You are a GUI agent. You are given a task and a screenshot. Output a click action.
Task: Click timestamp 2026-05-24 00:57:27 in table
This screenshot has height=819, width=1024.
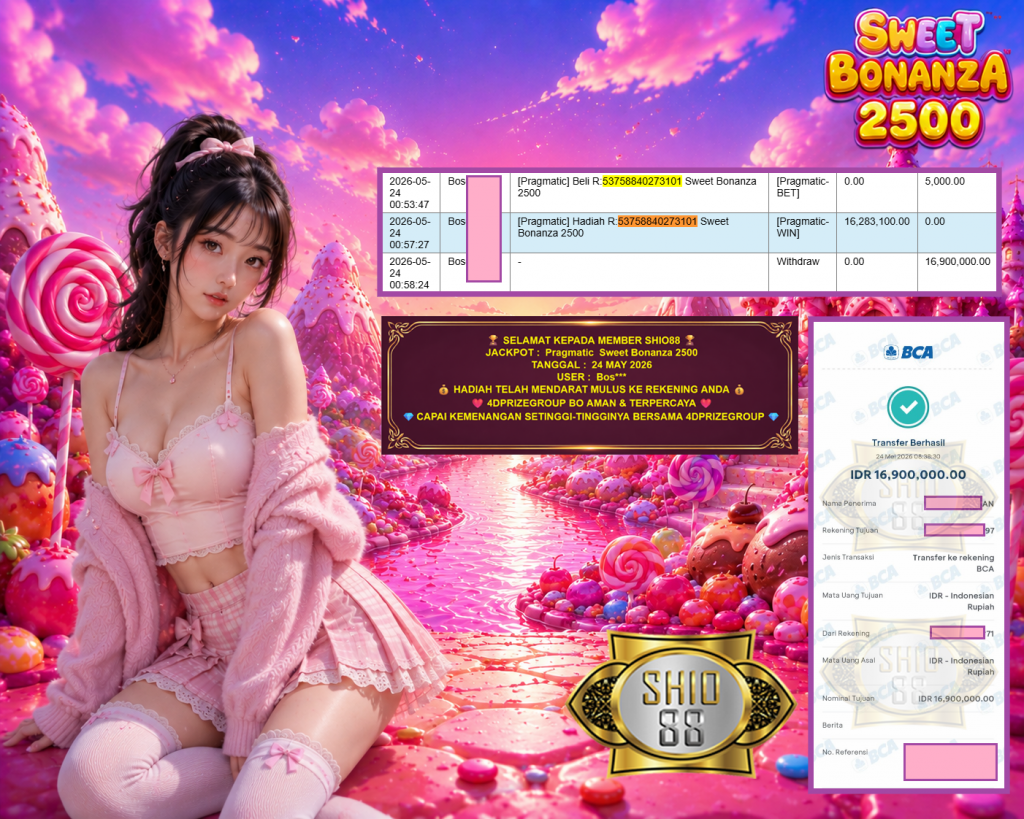pos(409,233)
